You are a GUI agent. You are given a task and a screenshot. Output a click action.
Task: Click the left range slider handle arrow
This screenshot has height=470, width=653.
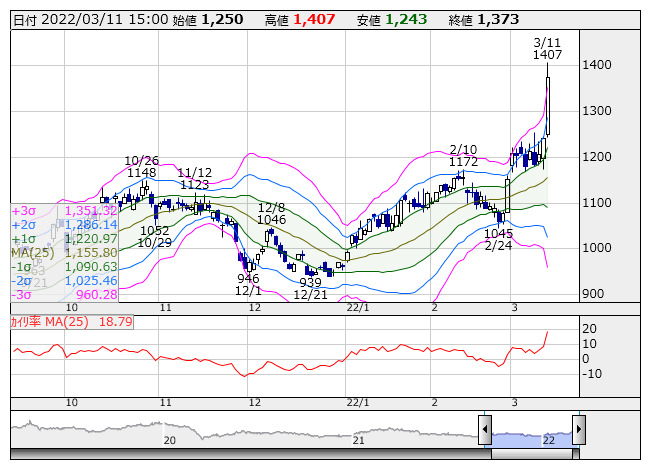(485, 429)
